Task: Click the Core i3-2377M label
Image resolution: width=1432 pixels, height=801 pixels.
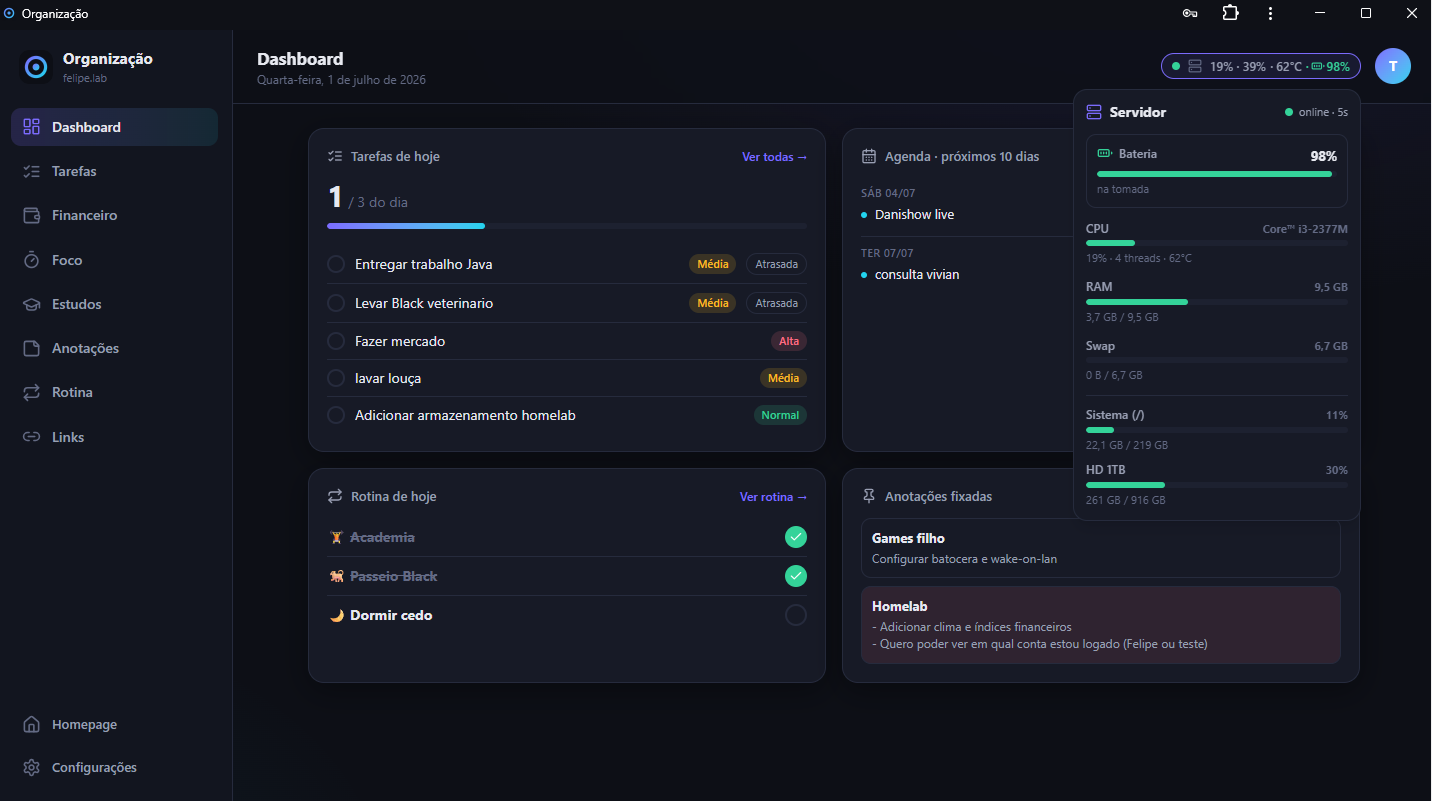Action: 1305,229
